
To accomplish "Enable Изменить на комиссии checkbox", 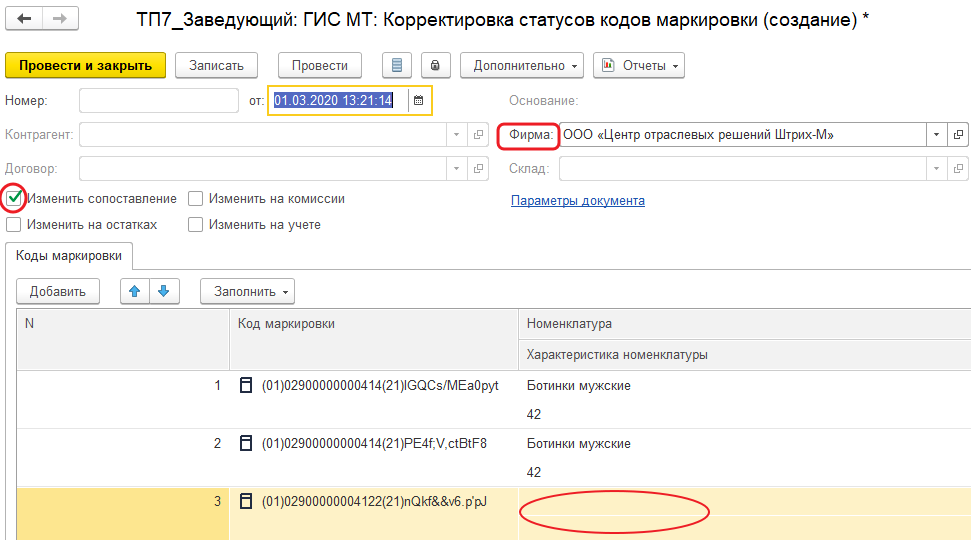I will point(196,199).
